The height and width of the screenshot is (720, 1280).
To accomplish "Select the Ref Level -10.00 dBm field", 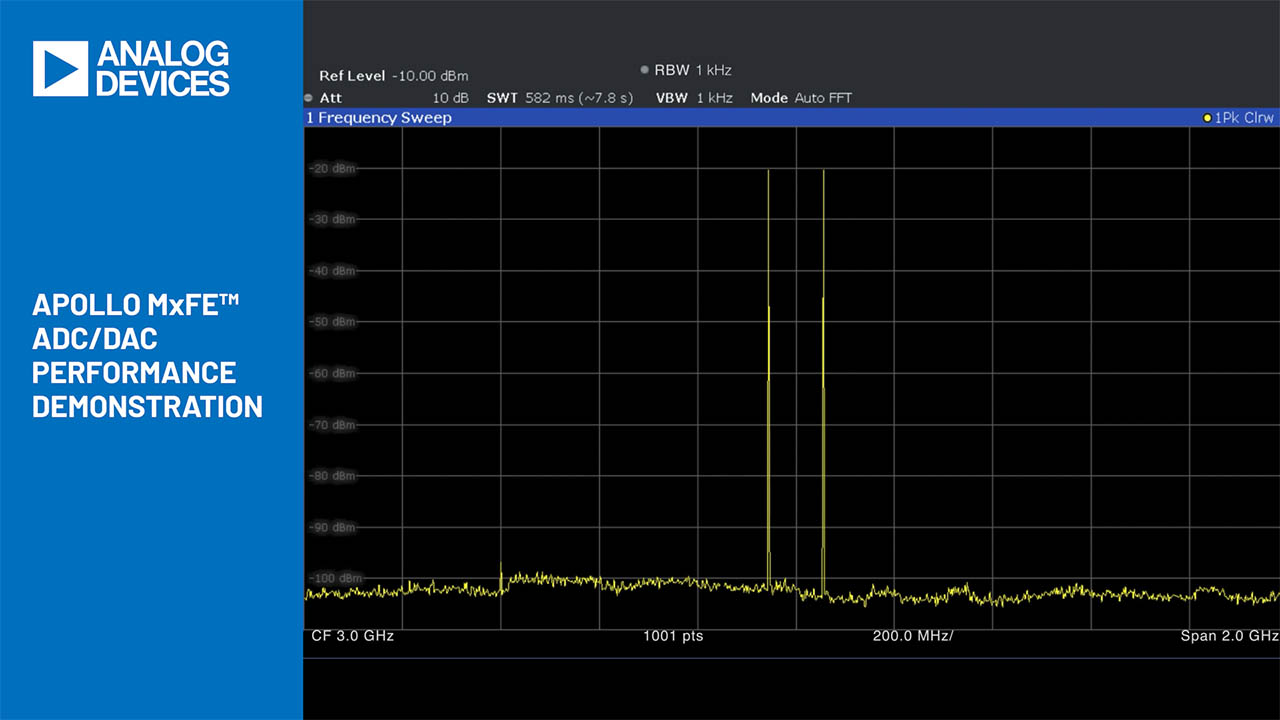I will 393,76.
